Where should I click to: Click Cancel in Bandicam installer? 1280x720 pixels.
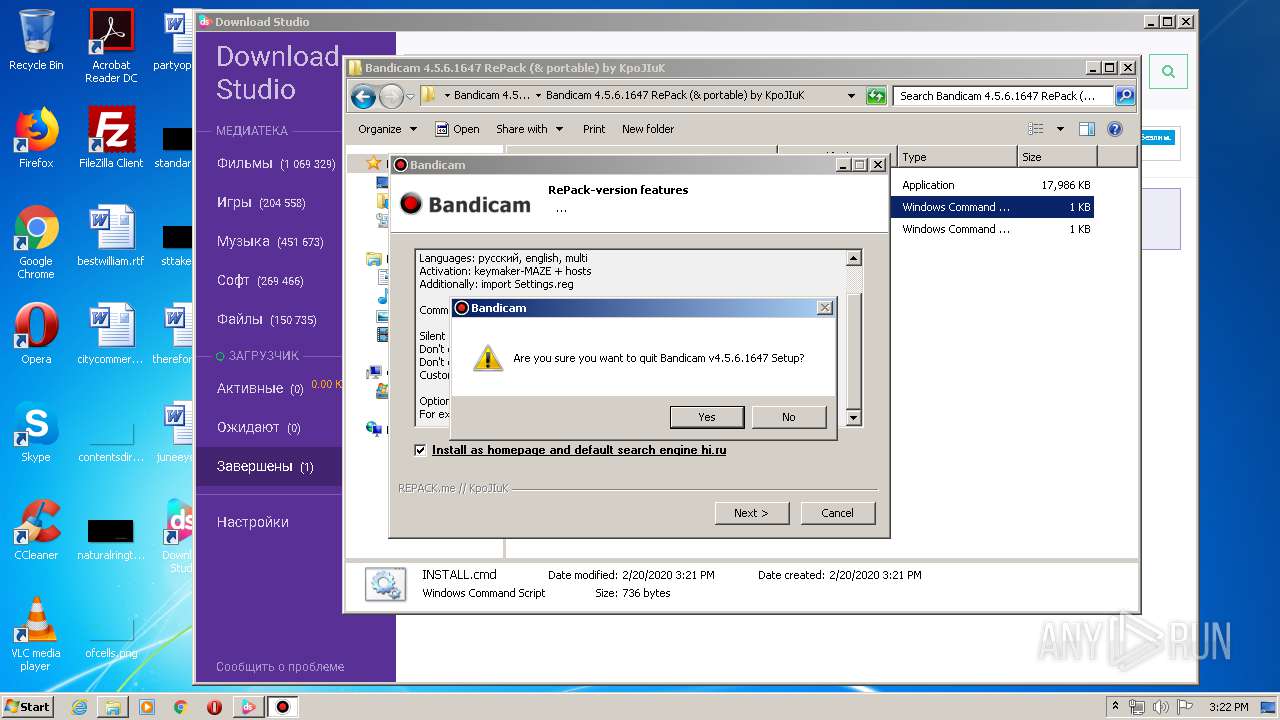click(838, 513)
